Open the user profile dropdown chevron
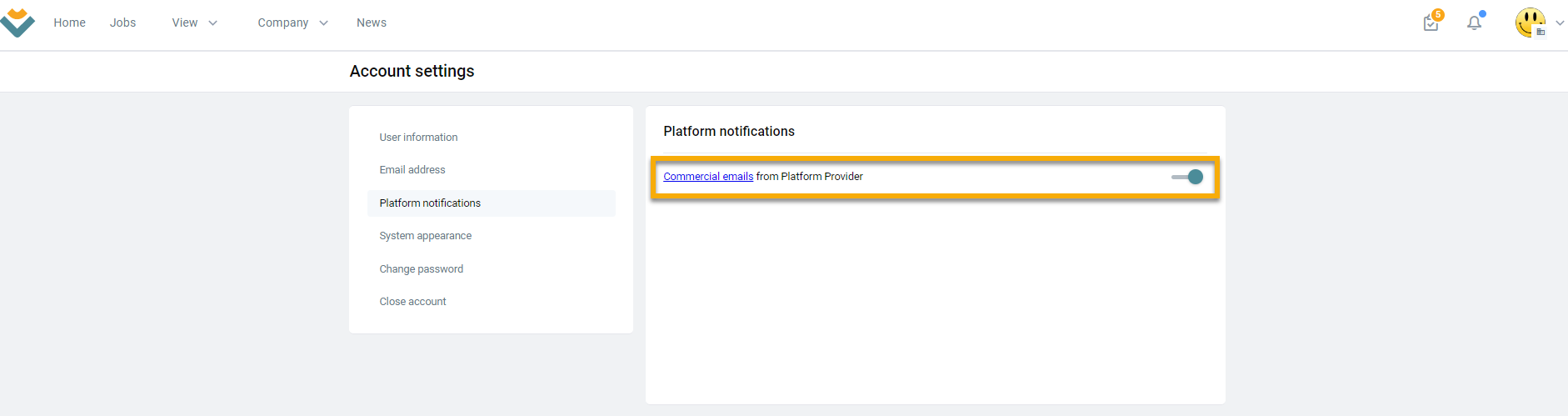 pos(1560,23)
